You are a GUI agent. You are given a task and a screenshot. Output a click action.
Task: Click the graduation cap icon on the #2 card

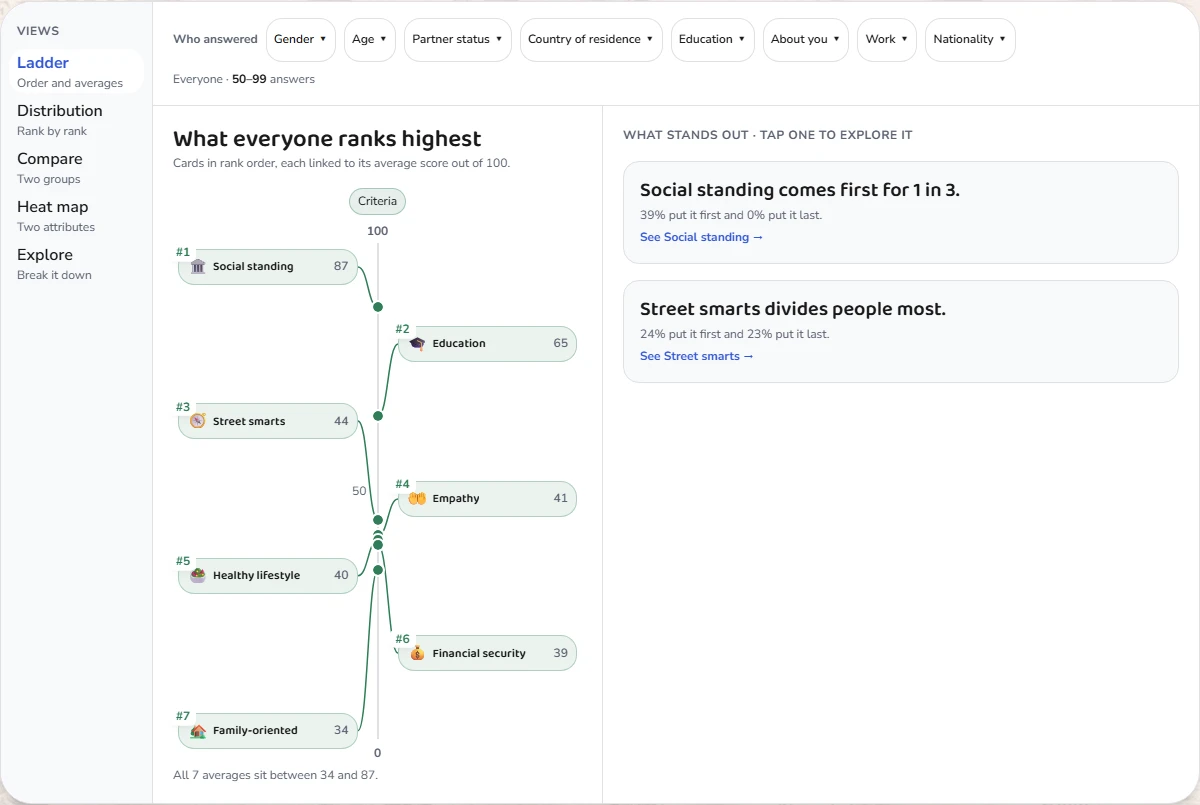click(417, 344)
